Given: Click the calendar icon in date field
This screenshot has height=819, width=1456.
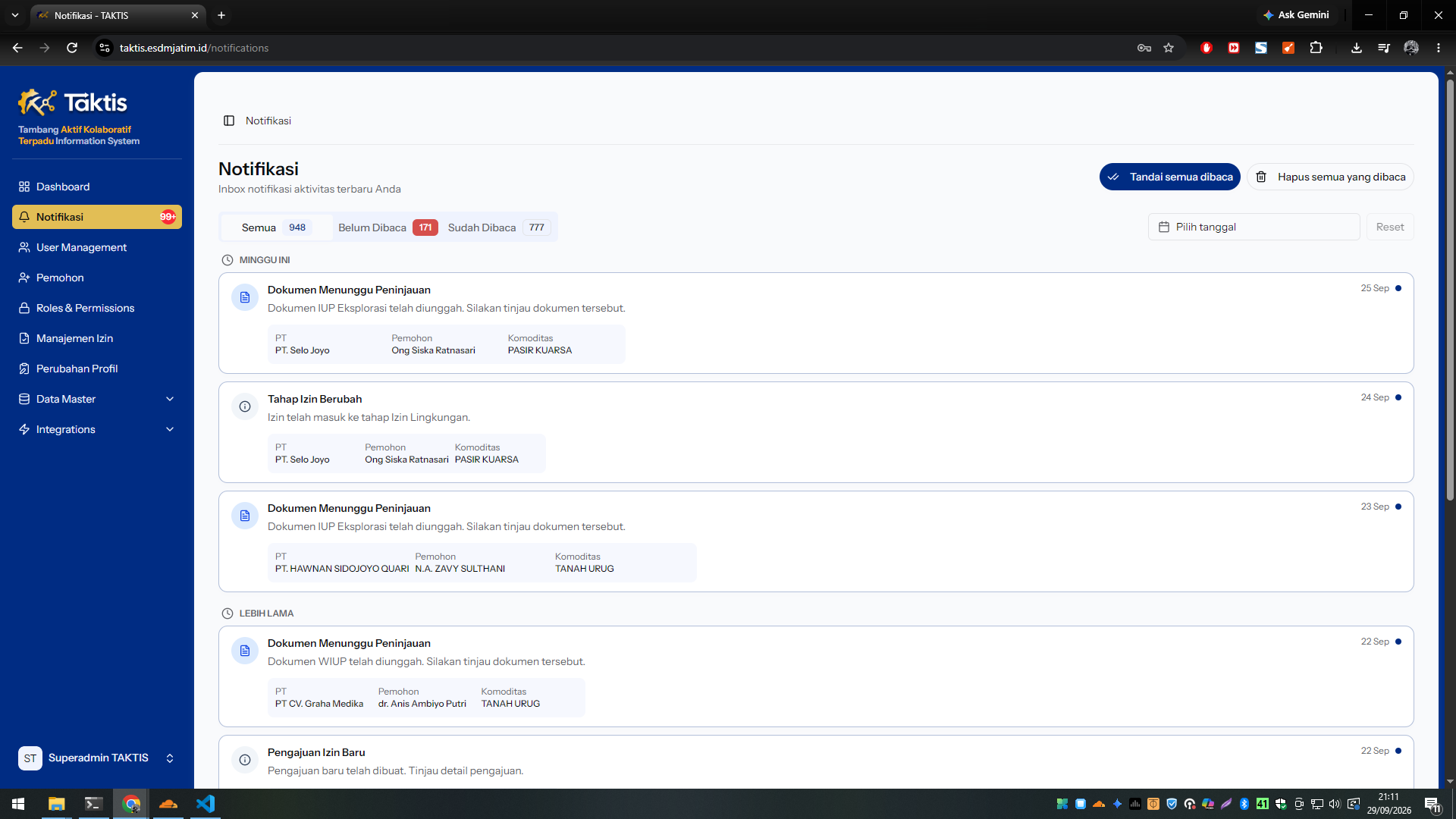Looking at the screenshot, I should pos(1164,227).
